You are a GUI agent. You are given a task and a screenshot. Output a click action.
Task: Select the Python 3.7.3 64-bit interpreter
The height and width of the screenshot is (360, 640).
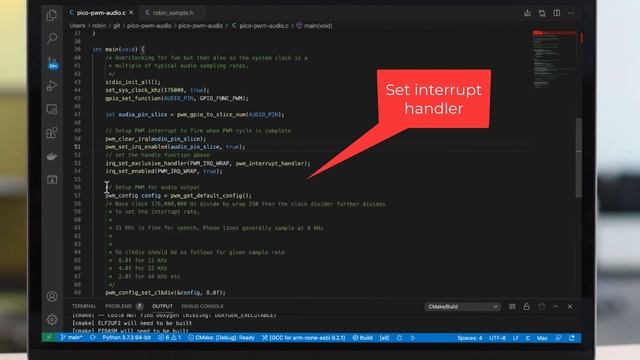[127, 338]
